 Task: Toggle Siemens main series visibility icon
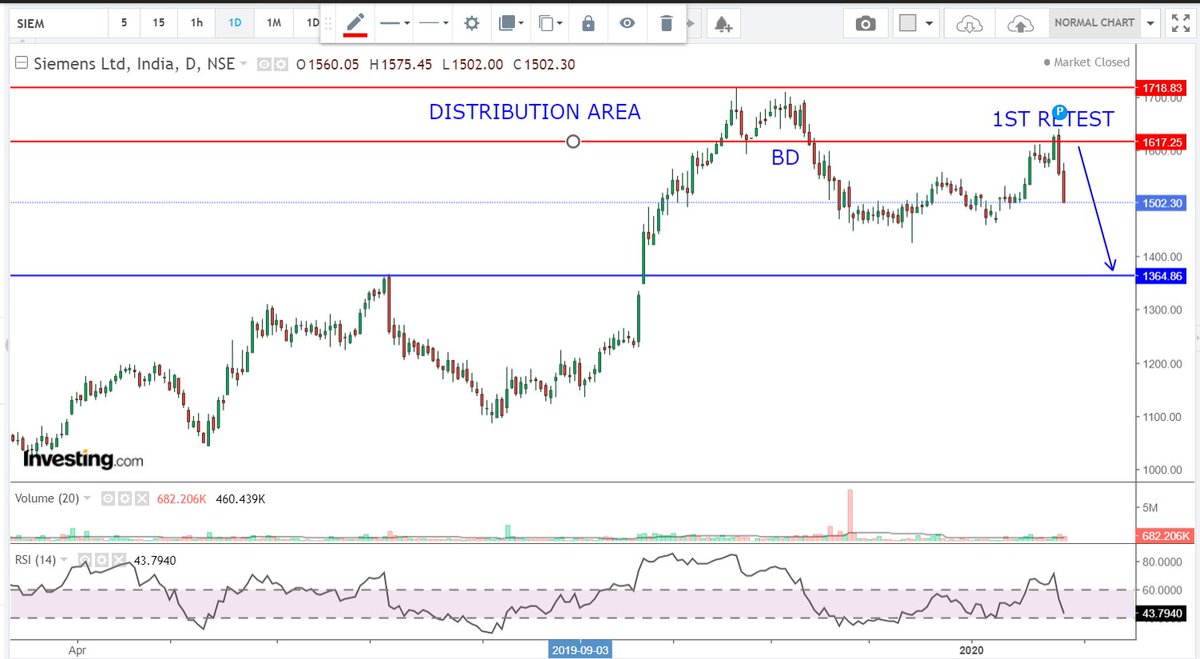(x=264, y=64)
